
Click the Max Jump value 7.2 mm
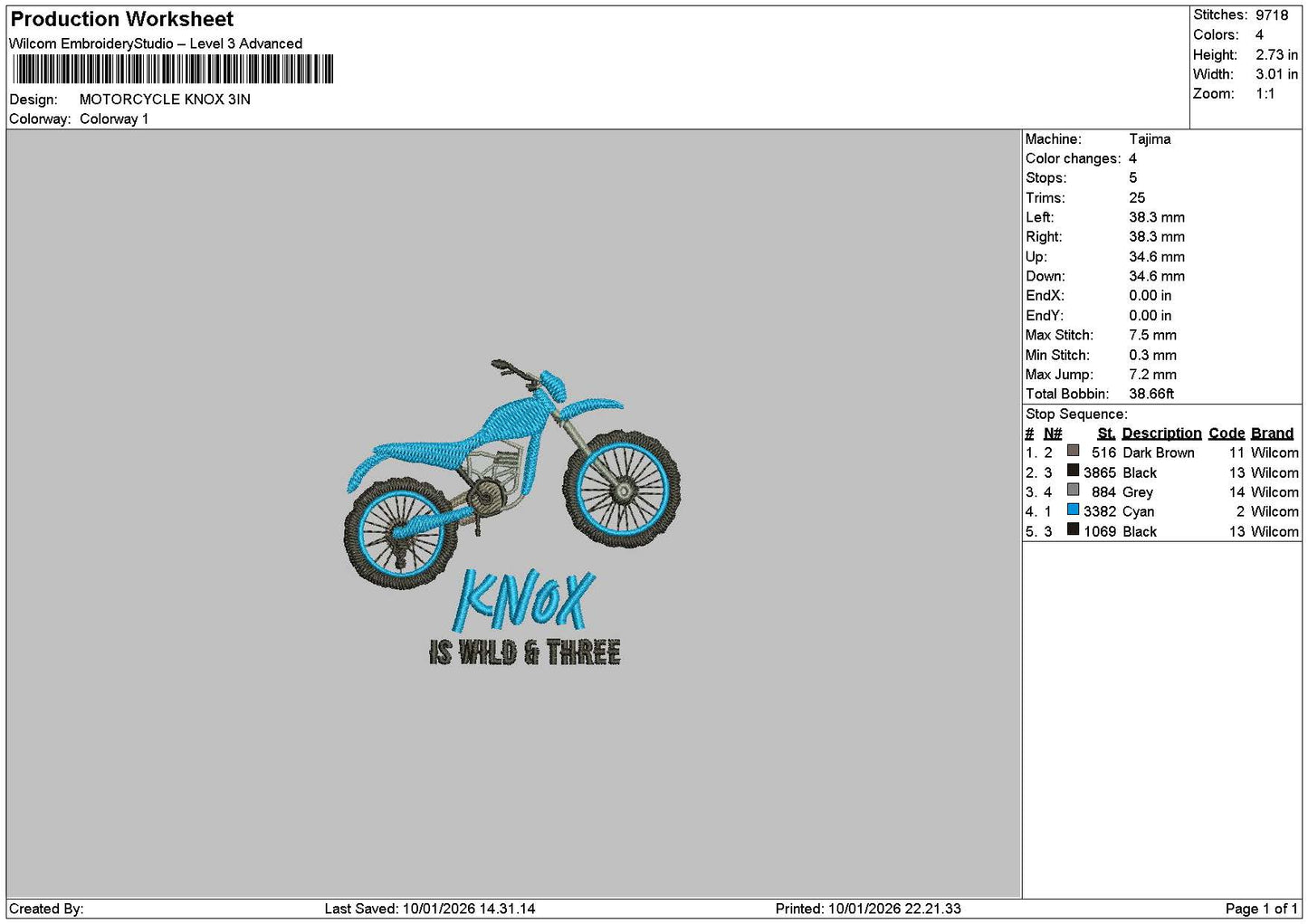coord(1152,375)
